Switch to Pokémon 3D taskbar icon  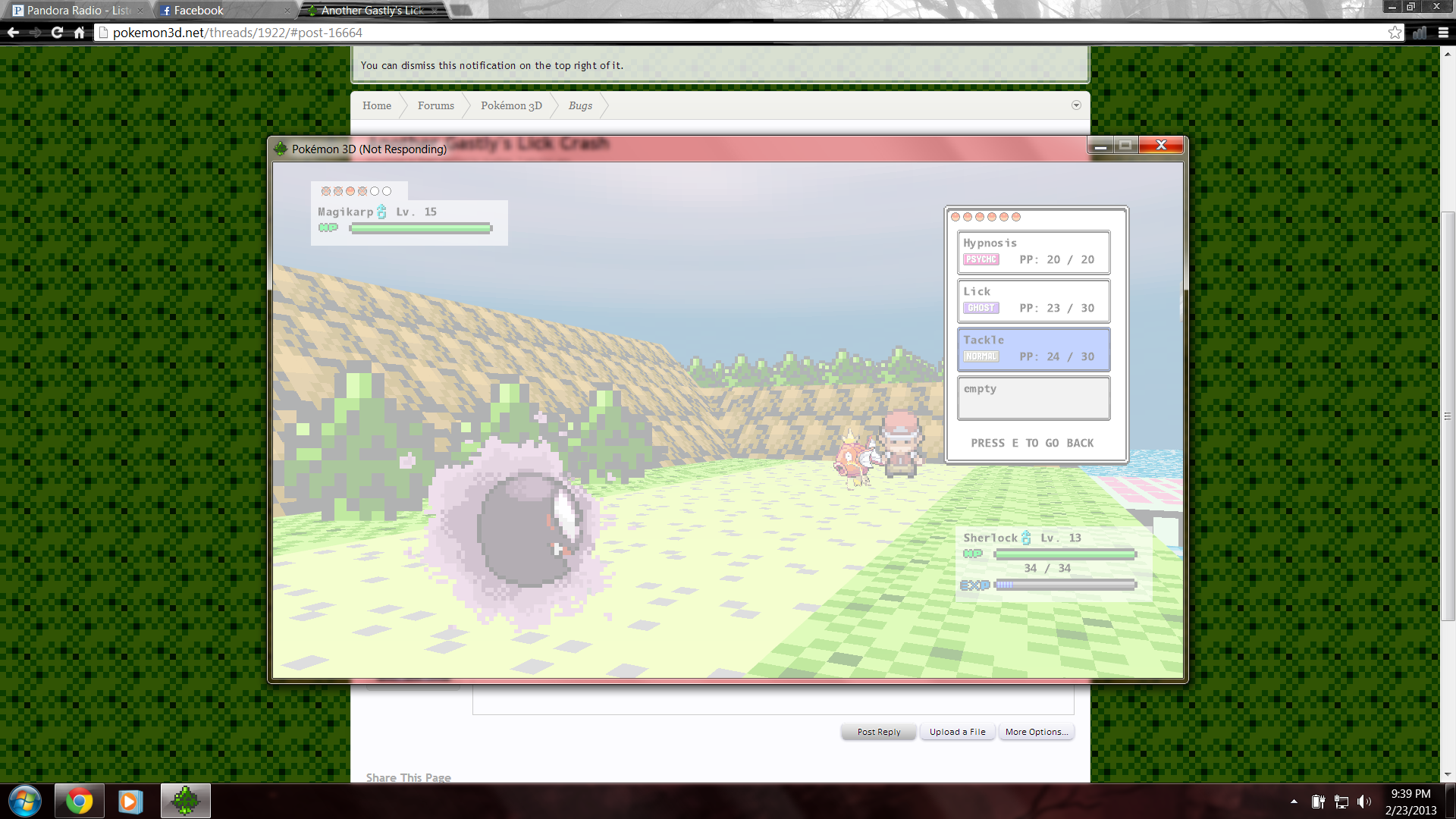click(185, 801)
